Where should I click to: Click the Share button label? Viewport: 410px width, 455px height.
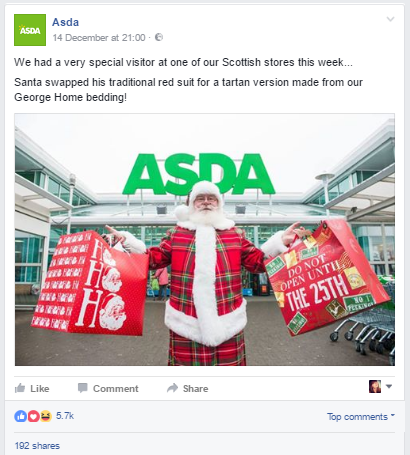195,388
